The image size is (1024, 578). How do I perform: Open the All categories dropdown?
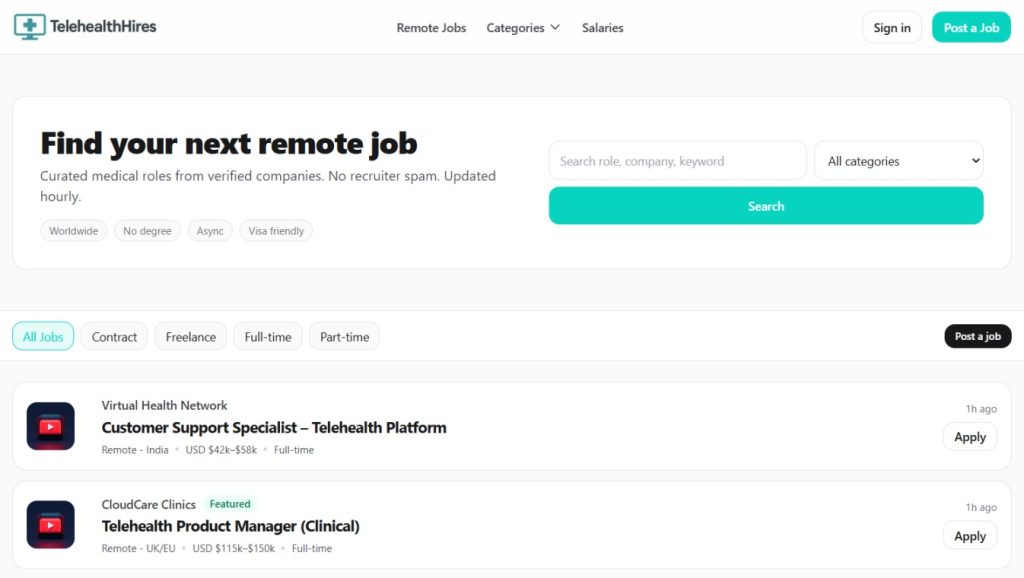pyautogui.click(x=898, y=161)
